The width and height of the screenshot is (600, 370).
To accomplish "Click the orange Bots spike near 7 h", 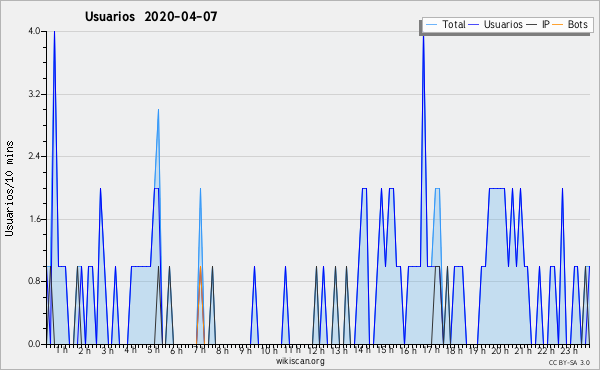I will [200, 306].
